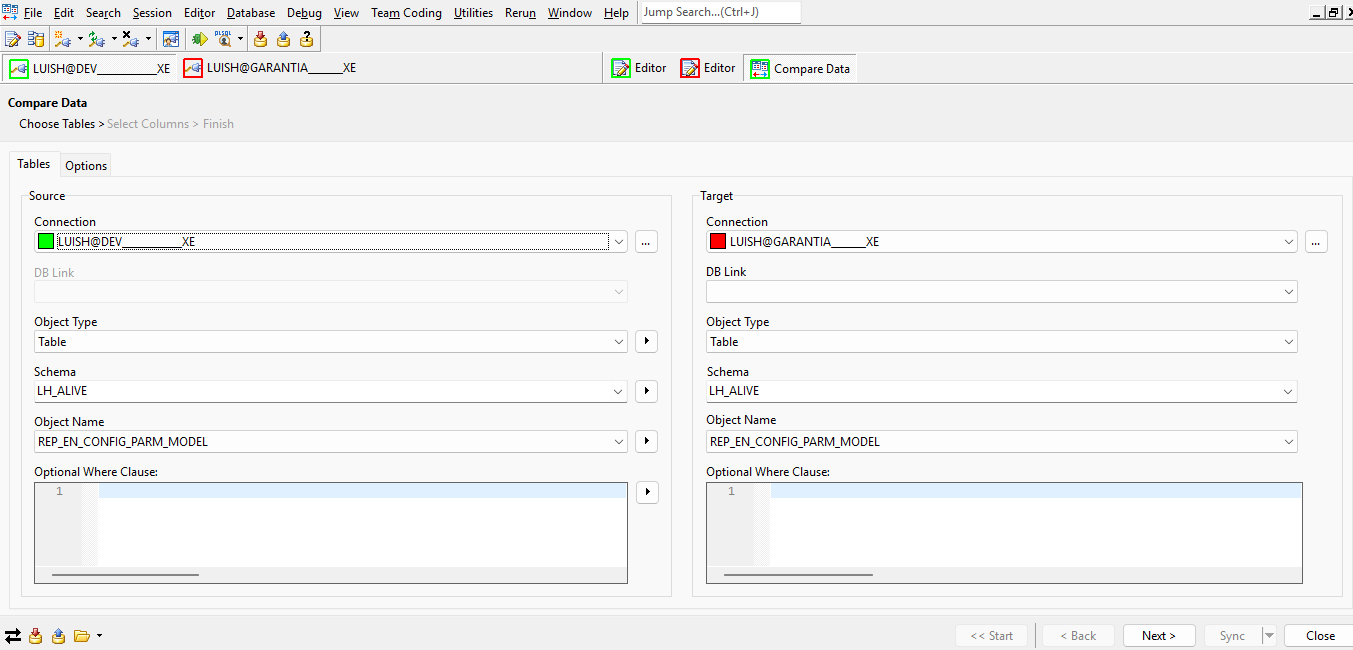
Task: Open the Rerun menu
Action: click(520, 13)
